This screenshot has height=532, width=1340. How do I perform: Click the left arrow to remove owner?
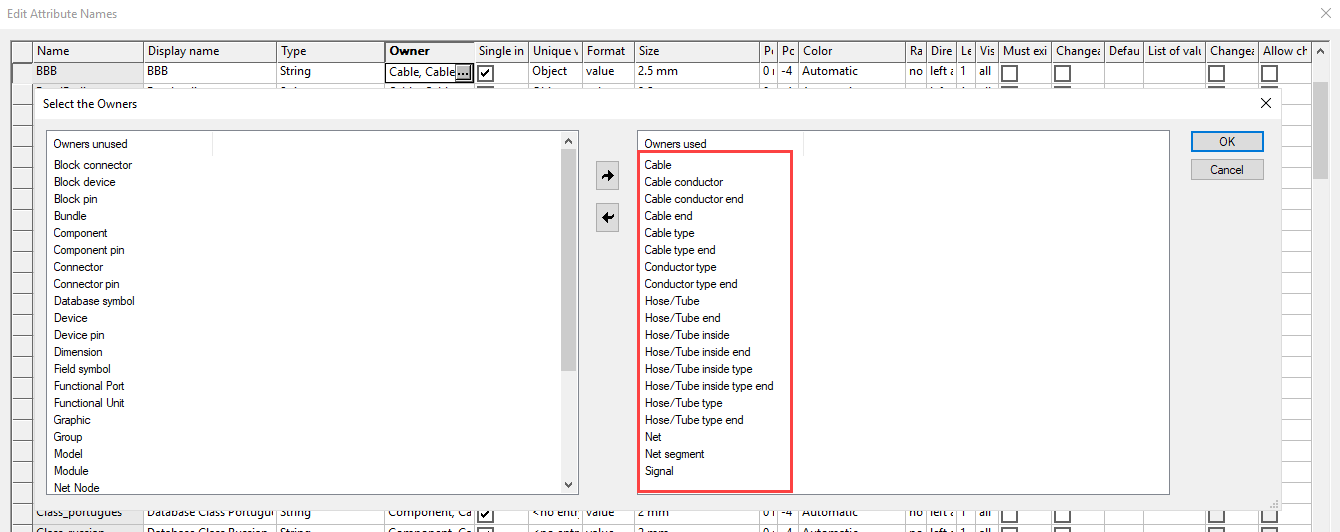[607, 216]
